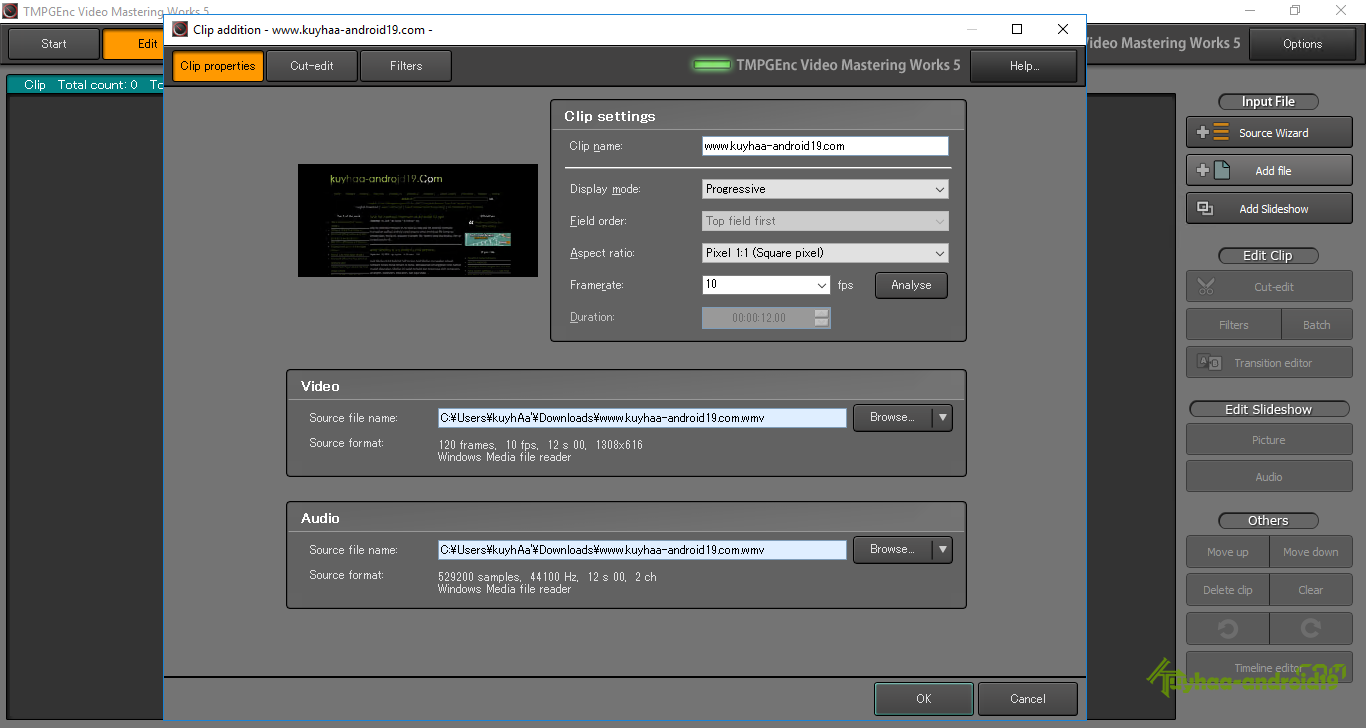Confirm the dialog with OK

[x=924, y=699]
